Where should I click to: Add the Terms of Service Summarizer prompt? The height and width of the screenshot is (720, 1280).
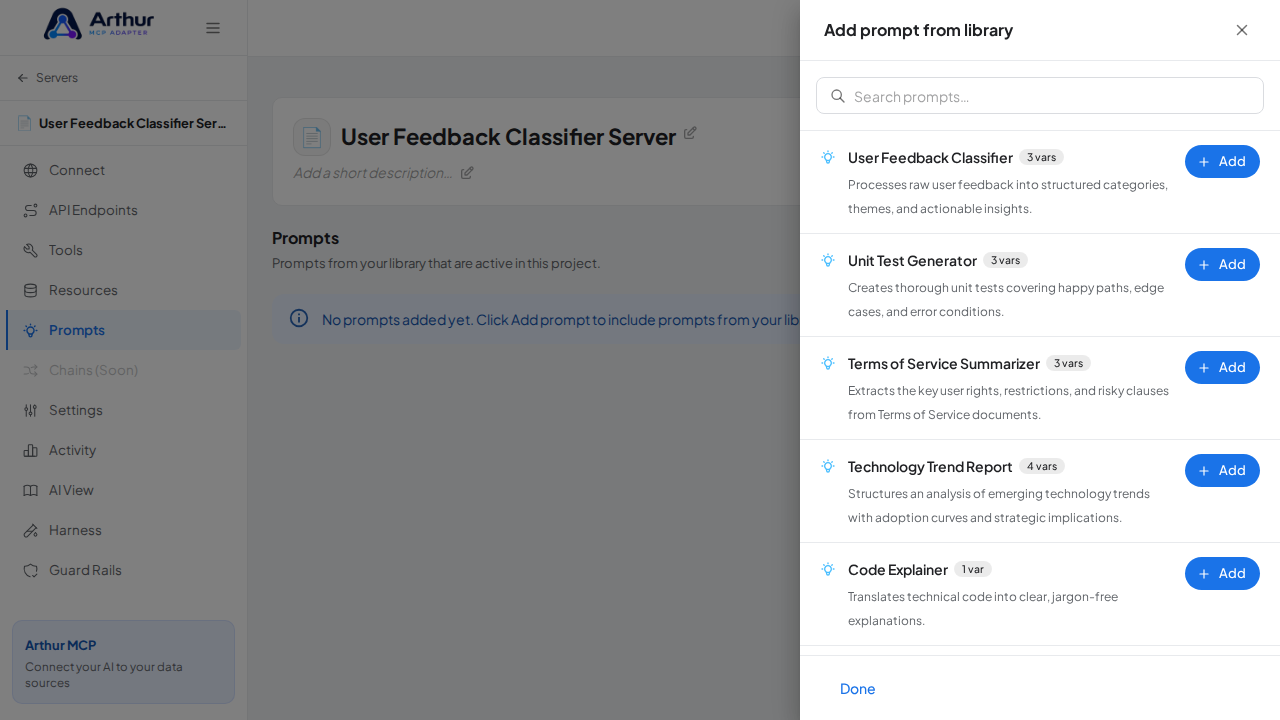1222,367
